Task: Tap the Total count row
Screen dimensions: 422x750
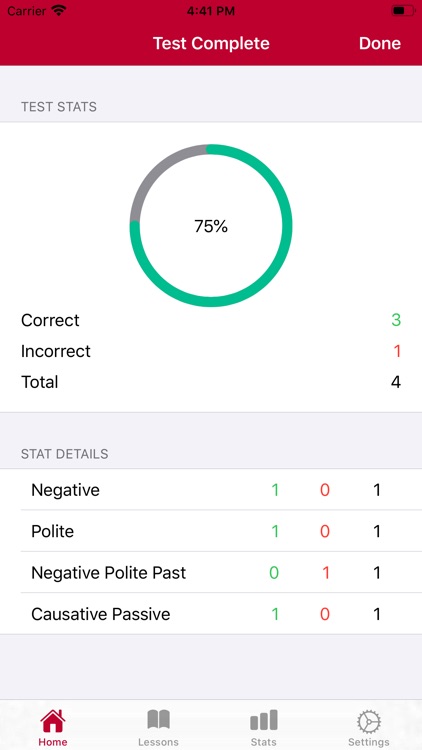Action: tap(211, 382)
